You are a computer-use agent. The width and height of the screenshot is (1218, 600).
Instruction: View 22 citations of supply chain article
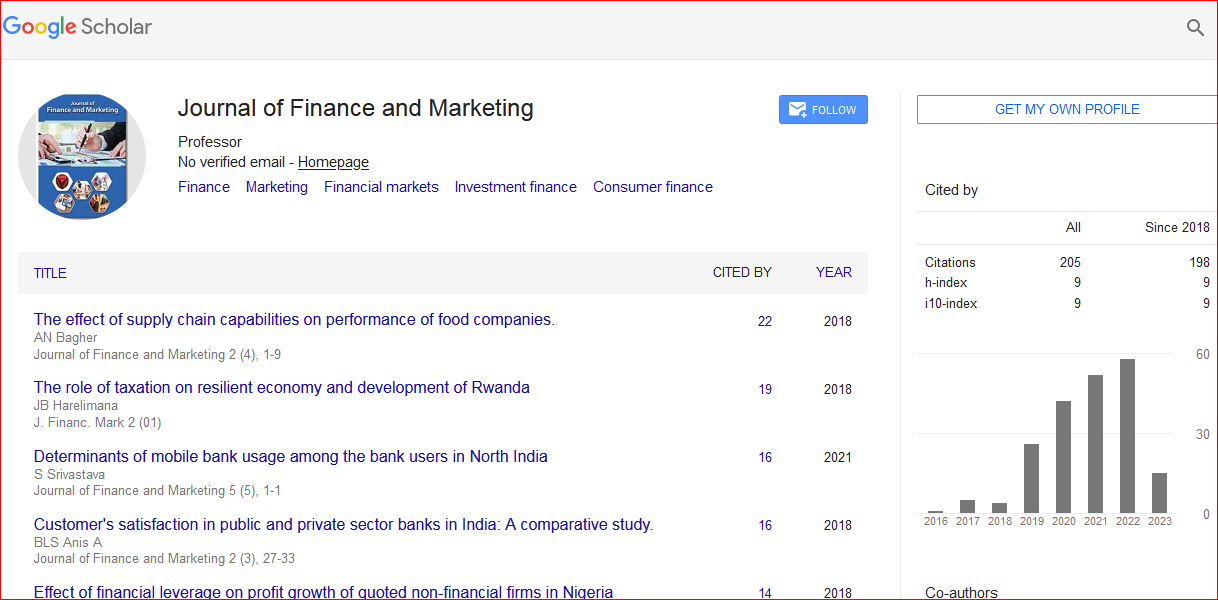pyautogui.click(x=765, y=322)
